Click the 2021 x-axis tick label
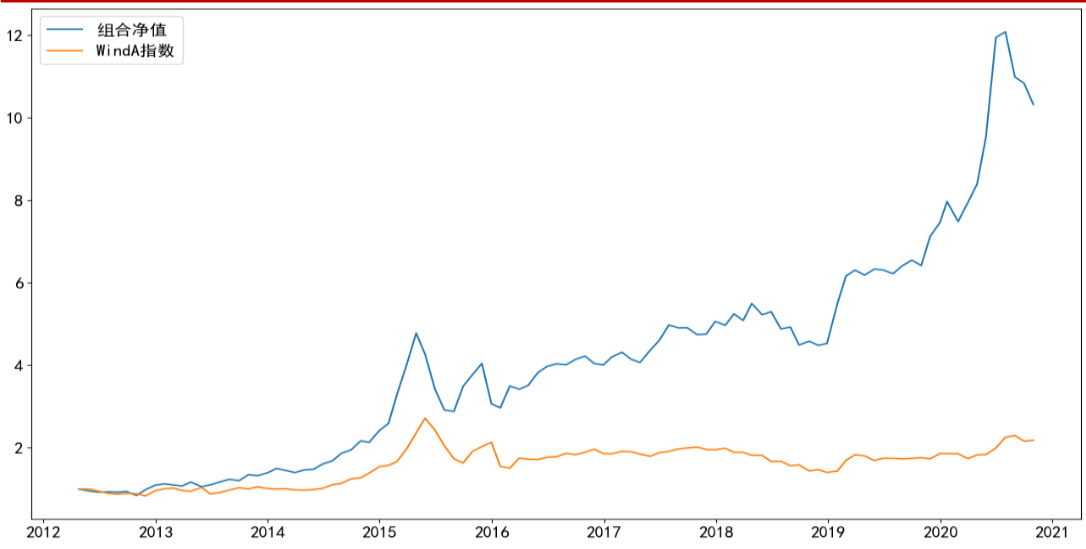Image resolution: width=1086 pixels, height=549 pixels. pos(1053,531)
